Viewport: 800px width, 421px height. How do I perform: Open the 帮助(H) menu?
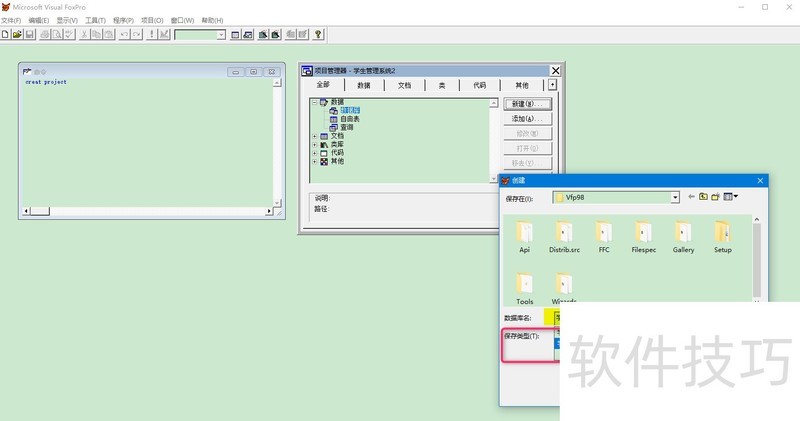point(212,20)
